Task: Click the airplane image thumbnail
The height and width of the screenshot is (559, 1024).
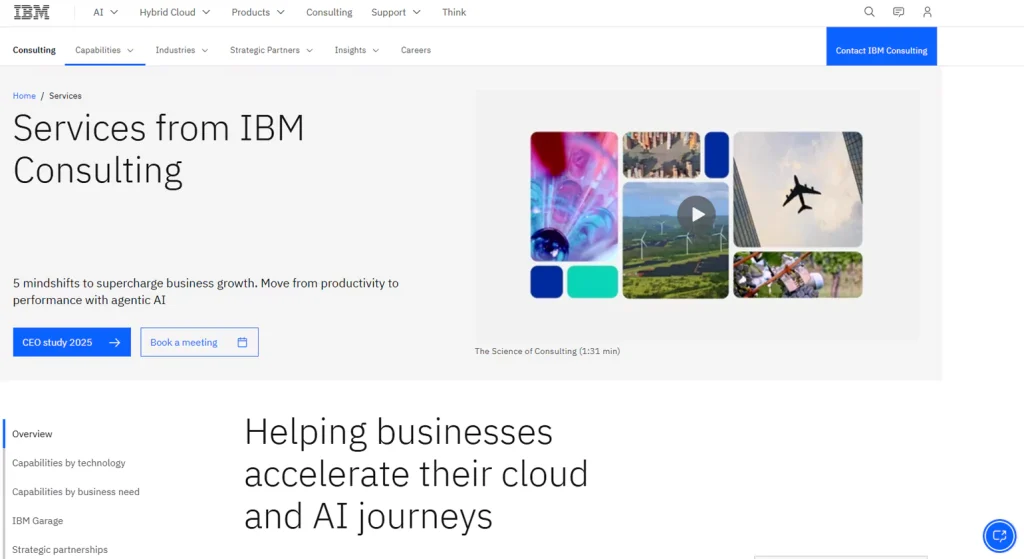Action: (x=797, y=189)
